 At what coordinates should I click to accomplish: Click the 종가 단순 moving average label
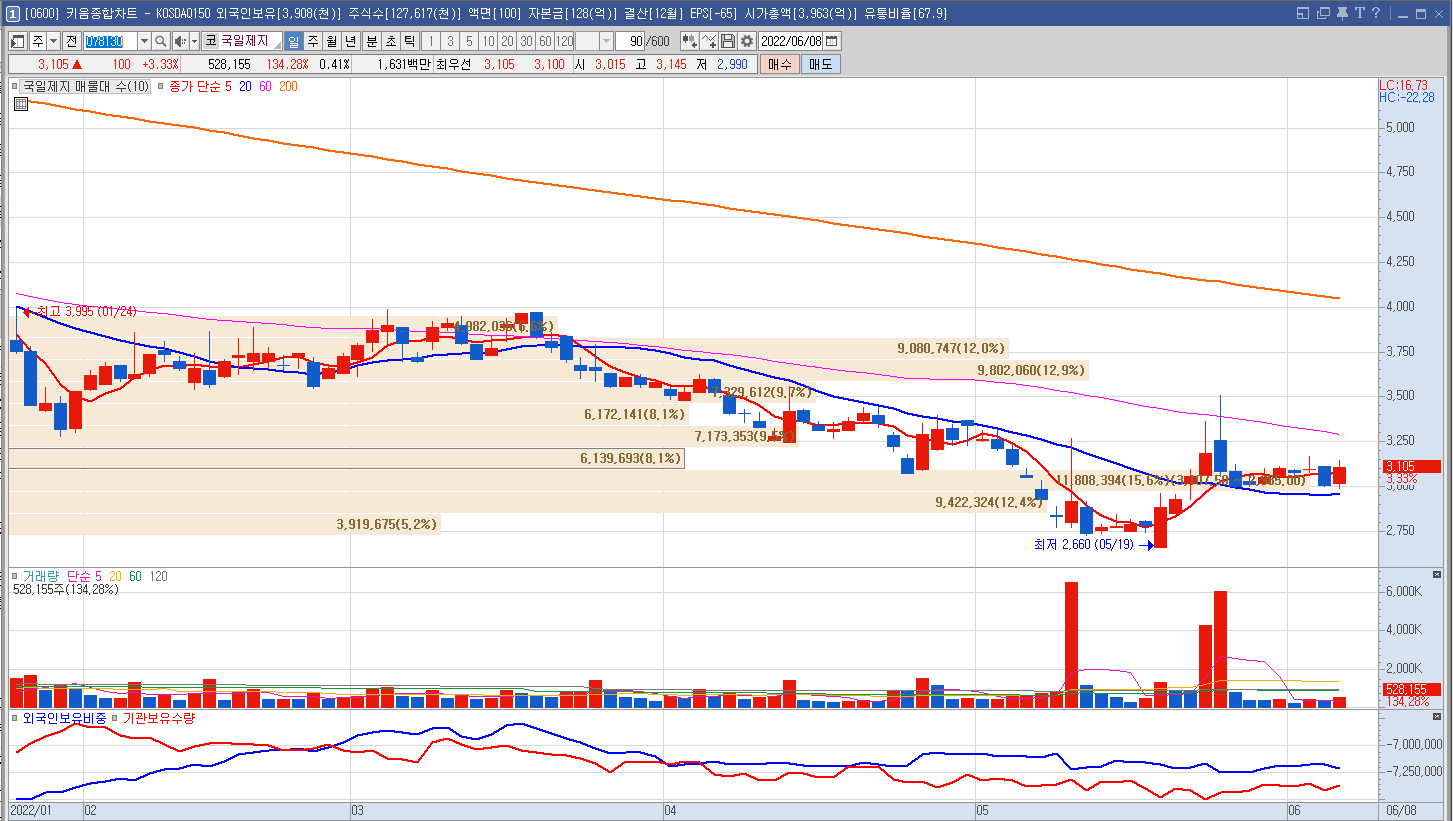[x=194, y=87]
